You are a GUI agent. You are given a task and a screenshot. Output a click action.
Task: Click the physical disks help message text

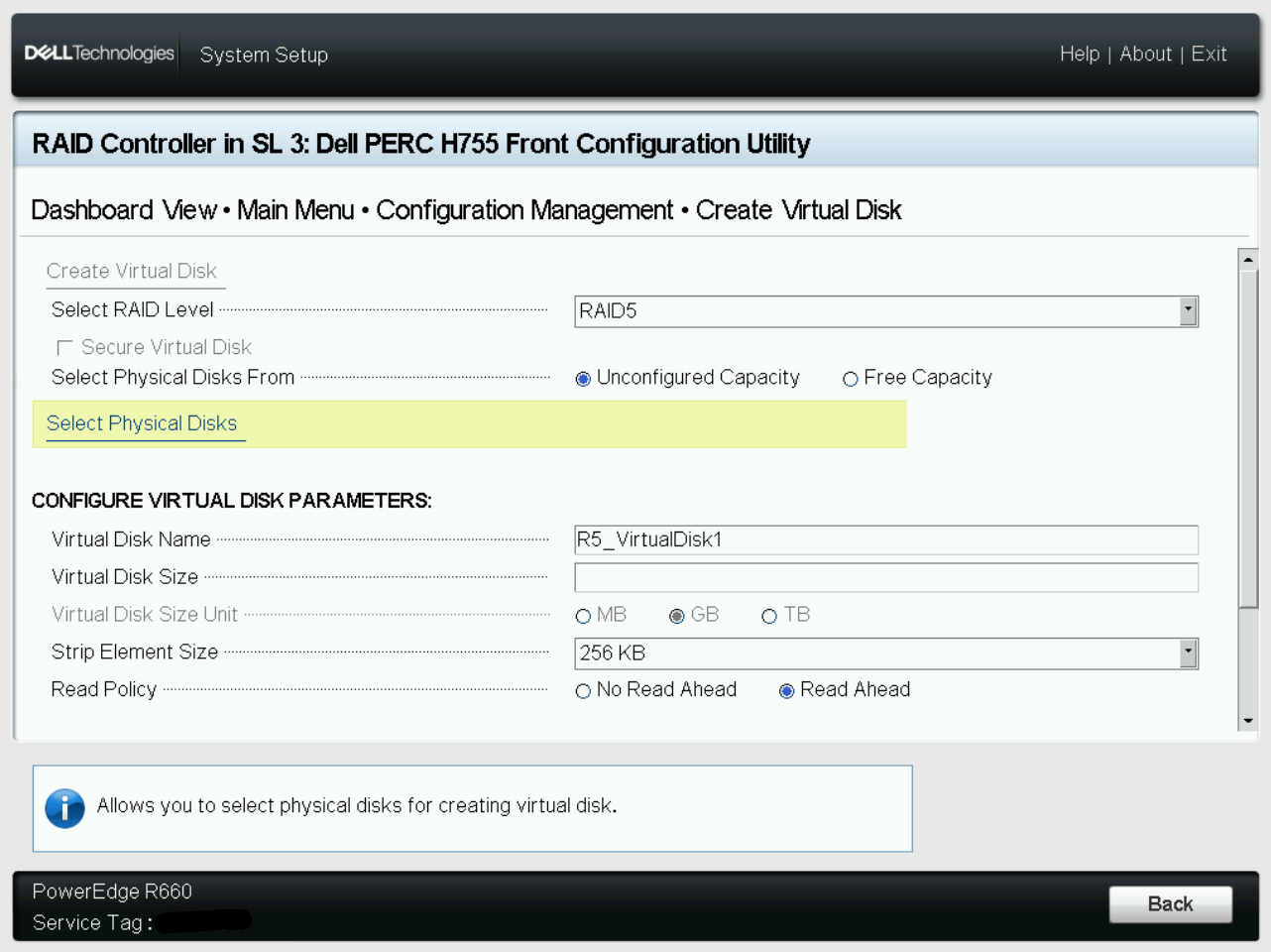pyautogui.click(x=357, y=805)
